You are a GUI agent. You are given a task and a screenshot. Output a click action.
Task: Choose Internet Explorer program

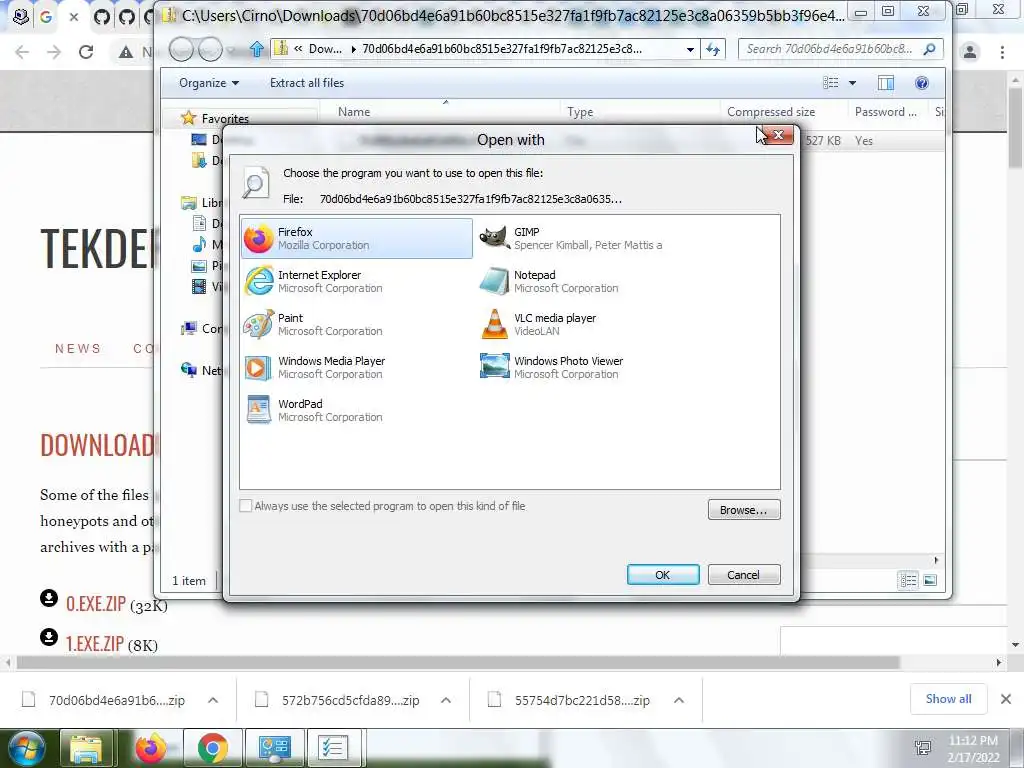[357, 281]
